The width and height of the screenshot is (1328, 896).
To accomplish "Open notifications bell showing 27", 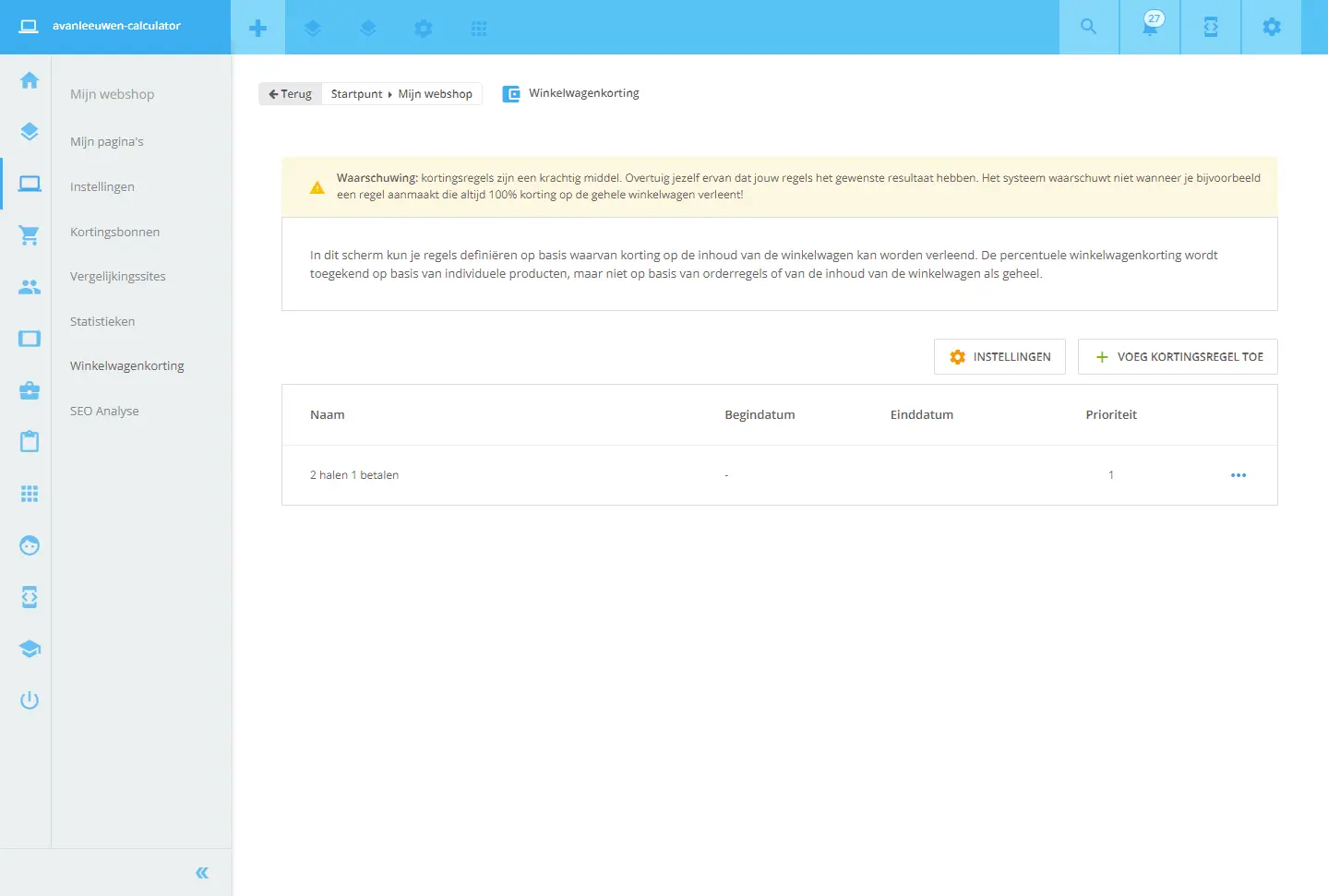I will 1150,27.
